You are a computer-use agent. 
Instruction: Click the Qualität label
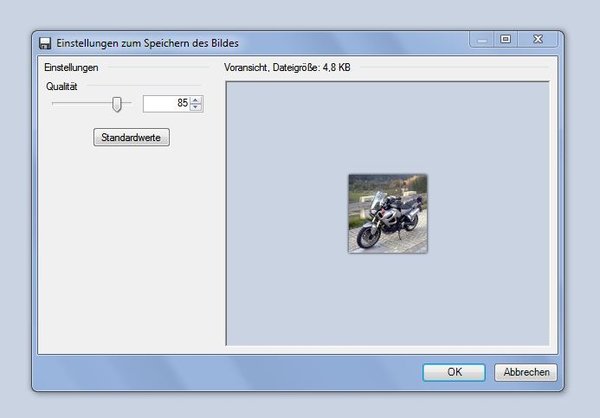pos(66,86)
